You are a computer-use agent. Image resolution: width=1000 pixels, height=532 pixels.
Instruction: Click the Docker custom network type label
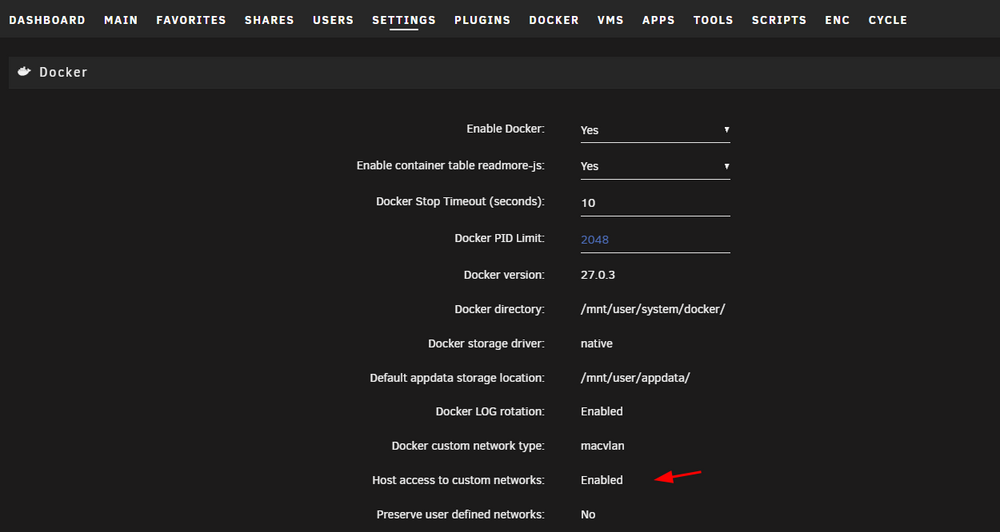pyautogui.click(x=468, y=446)
